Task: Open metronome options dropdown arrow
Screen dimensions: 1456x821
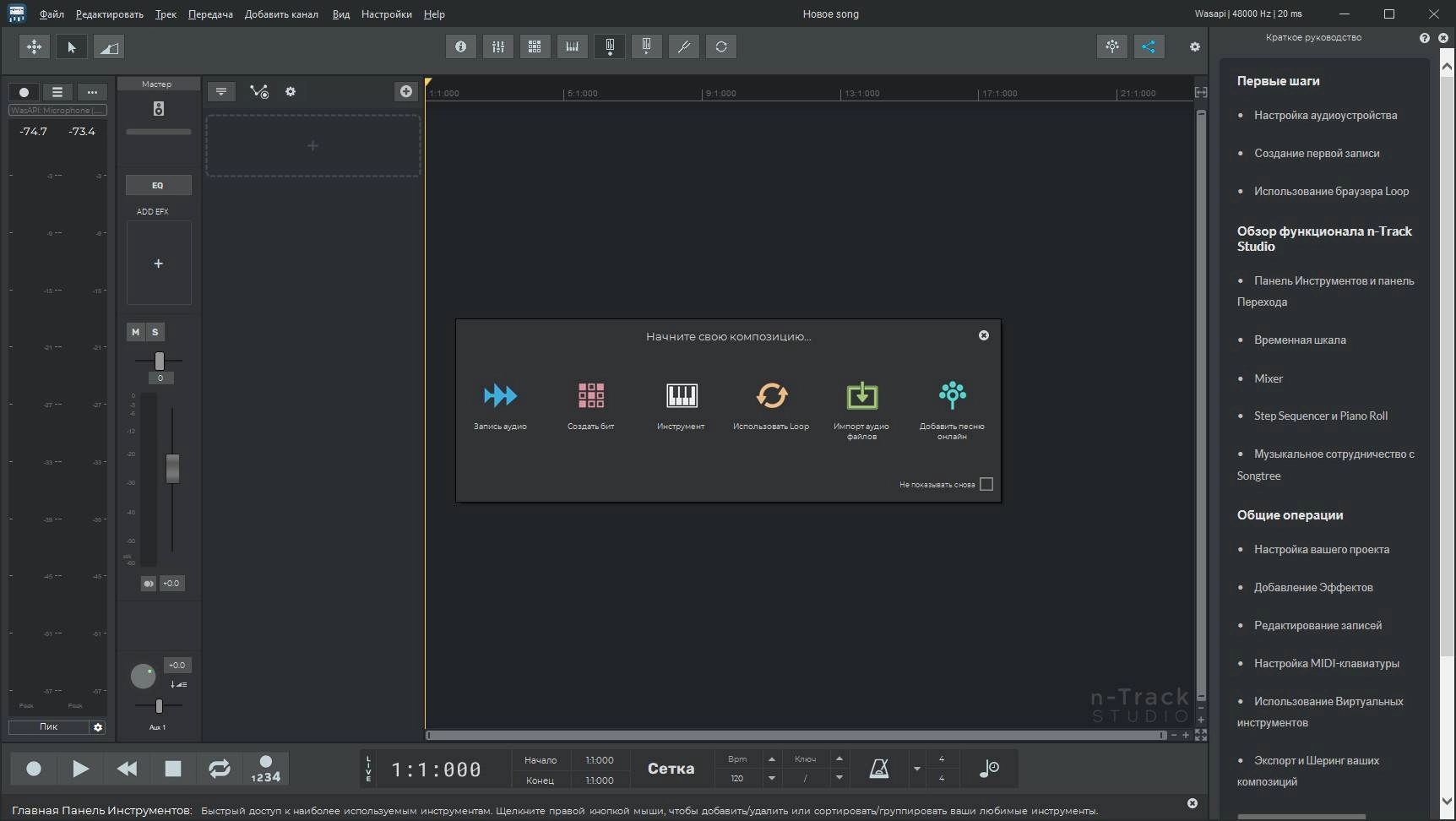Action: (x=917, y=769)
